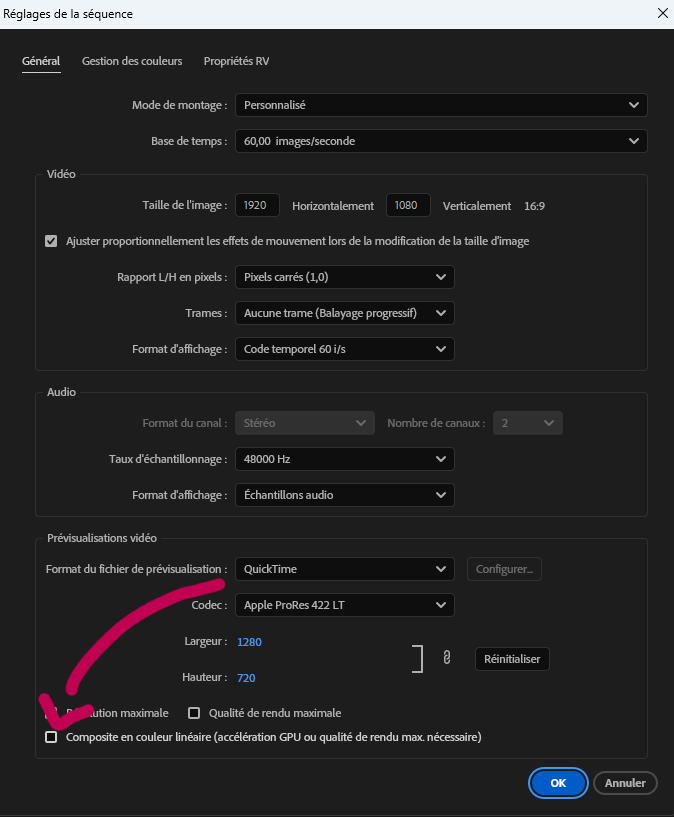Click the 1920 horizontal frame size field
The height and width of the screenshot is (817, 674).
(x=257, y=205)
